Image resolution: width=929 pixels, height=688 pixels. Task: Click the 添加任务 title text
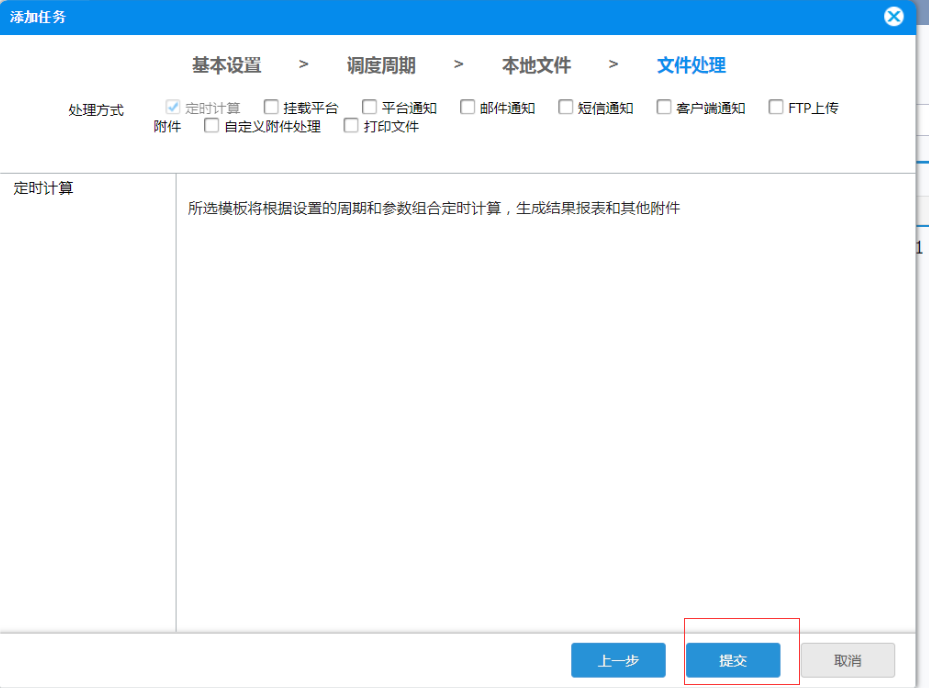pos(37,17)
